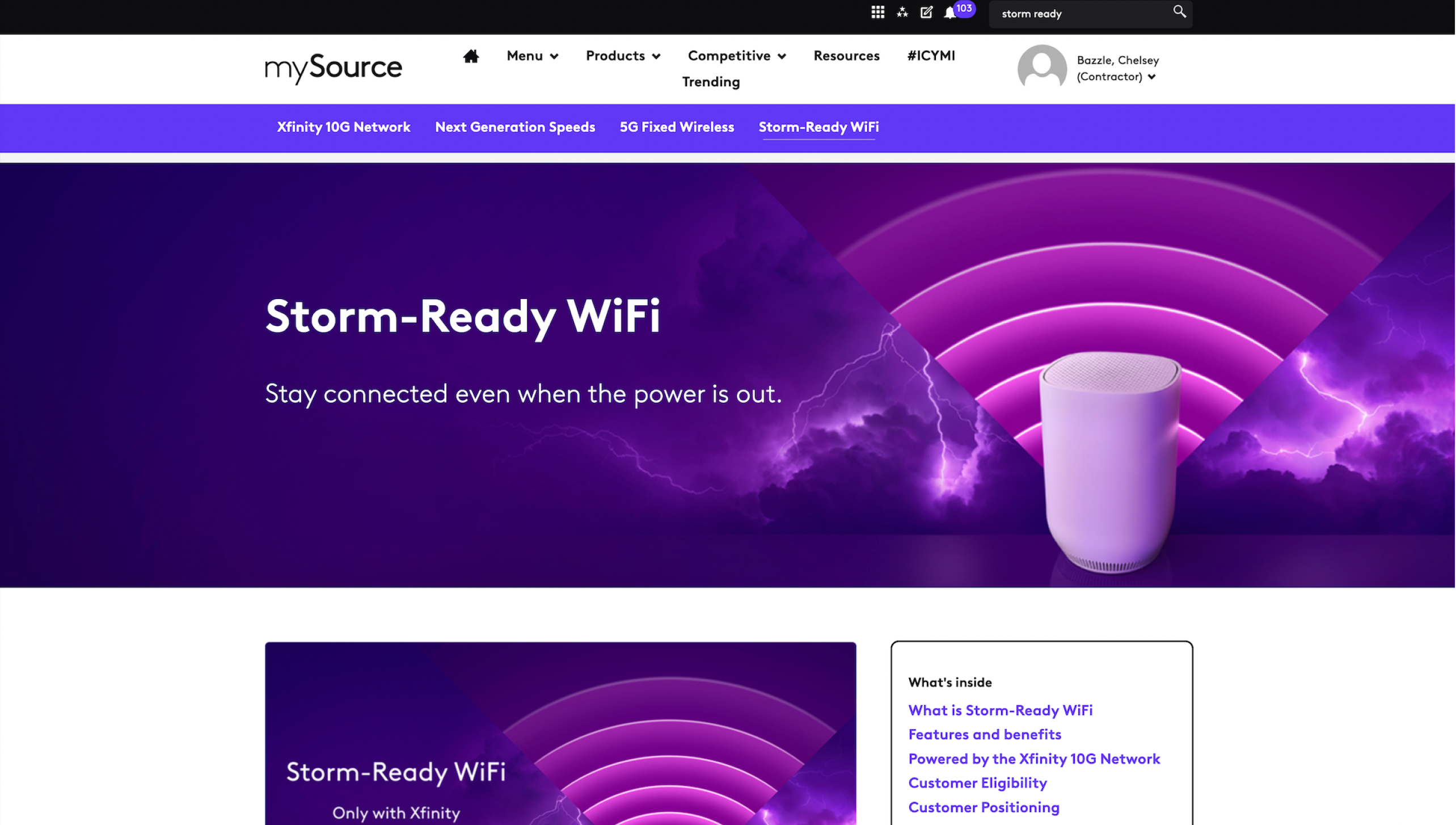This screenshot has width=1456, height=825.
Task: Open Bazzle, Chelsey account dropdown
Action: coord(1117,69)
